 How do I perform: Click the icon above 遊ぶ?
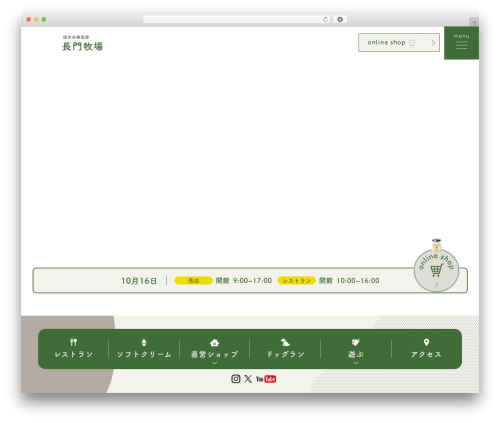356,342
